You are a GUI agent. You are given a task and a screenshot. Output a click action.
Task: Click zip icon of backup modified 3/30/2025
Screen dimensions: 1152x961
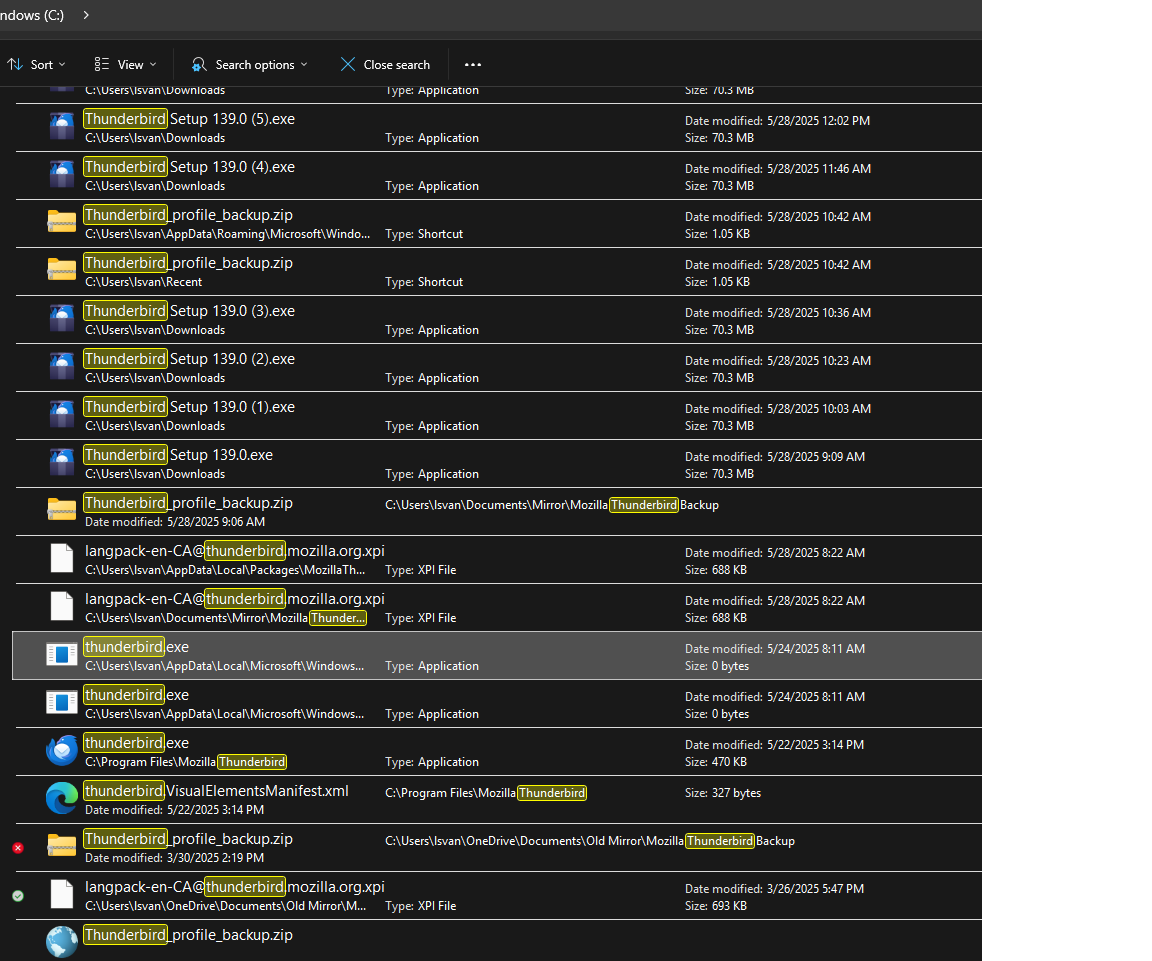[62, 846]
